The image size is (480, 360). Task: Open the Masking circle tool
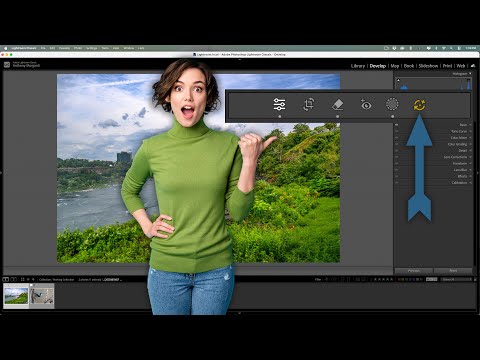click(392, 104)
